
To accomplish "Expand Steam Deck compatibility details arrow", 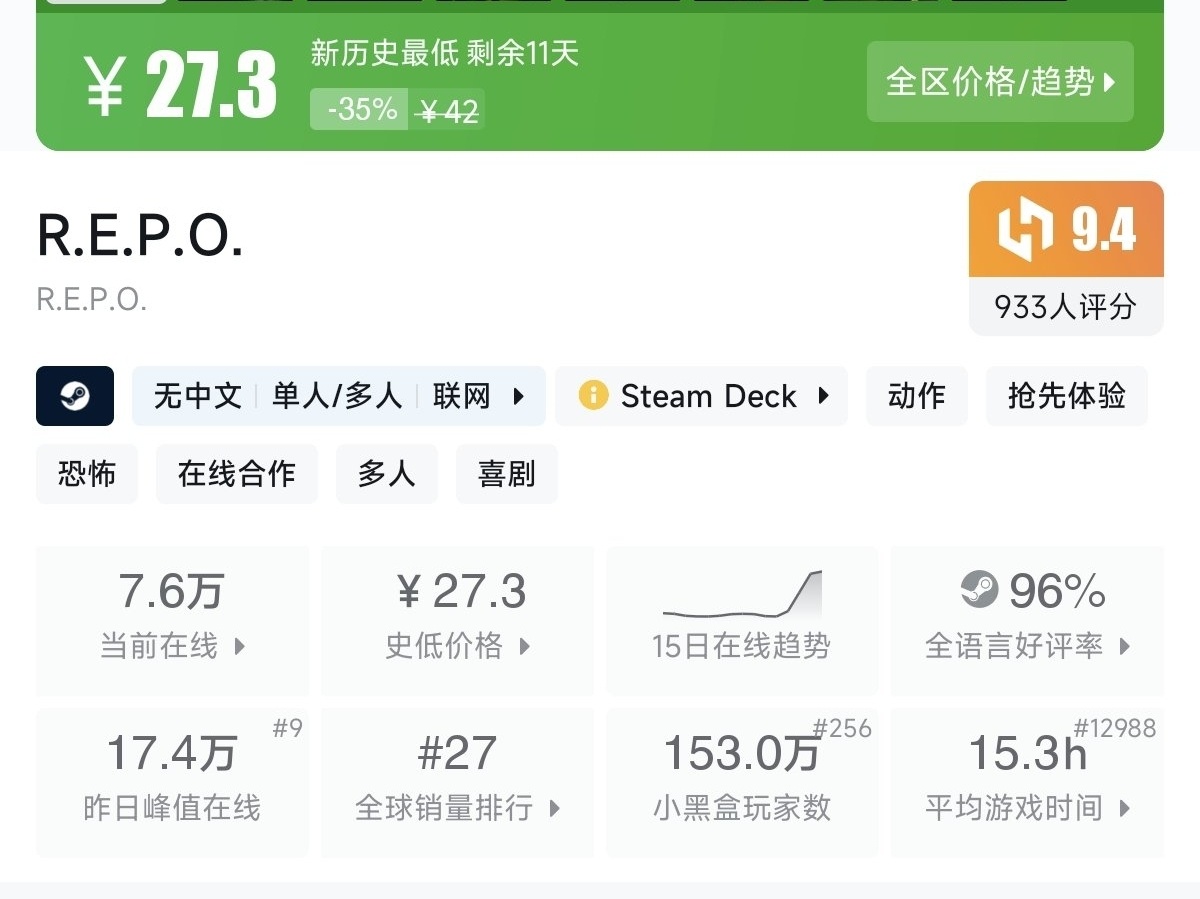I will pos(823,396).
